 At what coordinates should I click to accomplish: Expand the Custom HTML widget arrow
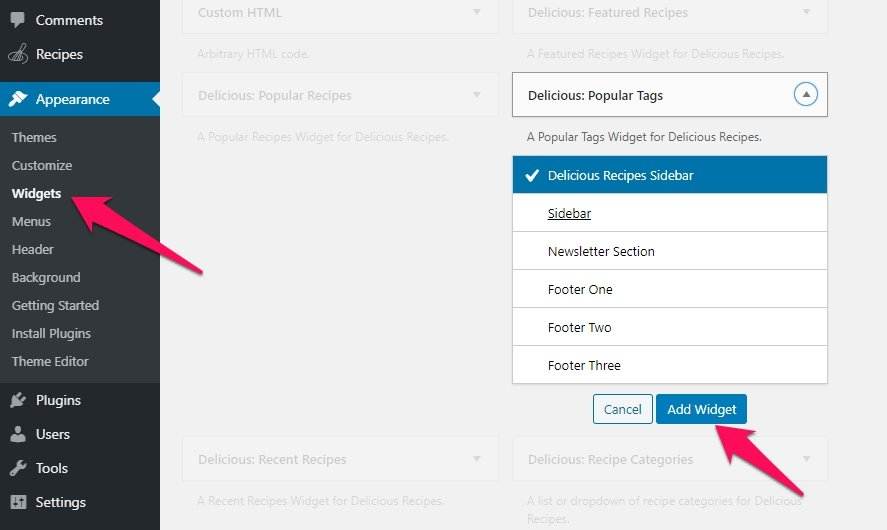(x=477, y=12)
